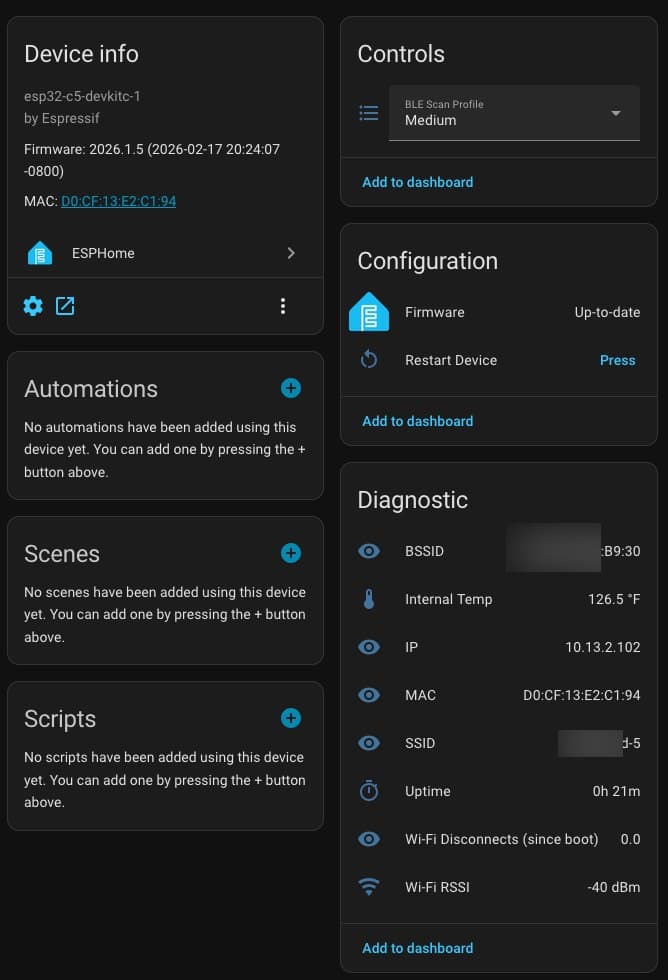Viewport: 668px width, 980px height.
Task: Open device settings gear icon
Action: (x=33, y=306)
